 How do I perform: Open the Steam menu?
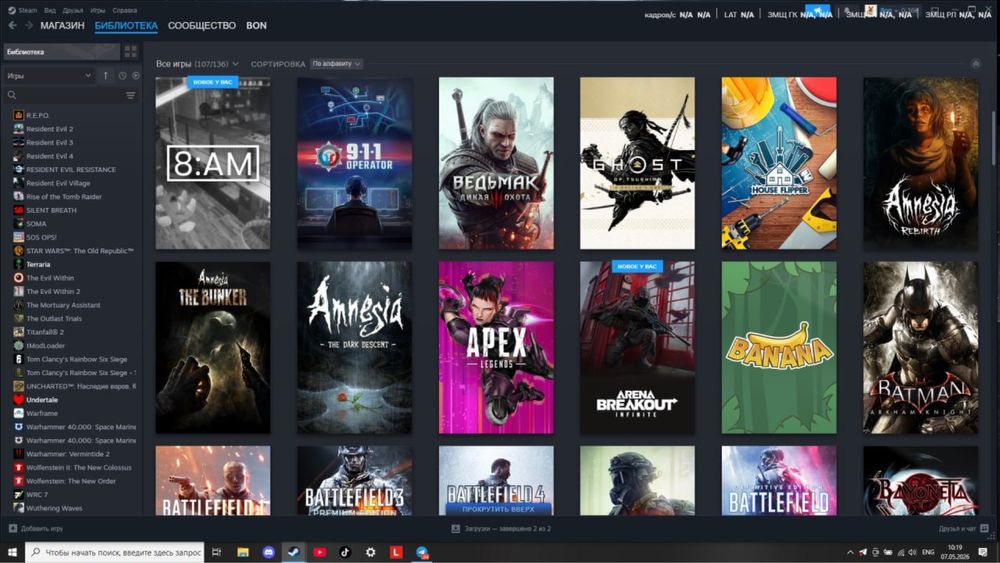pyautogui.click(x=23, y=10)
